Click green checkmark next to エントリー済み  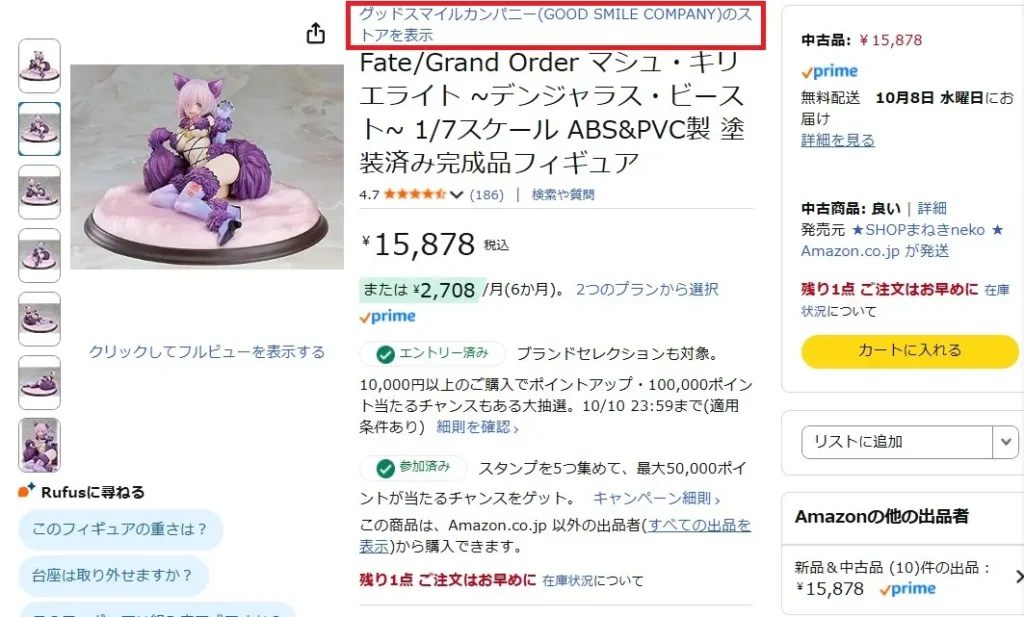point(385,355)
